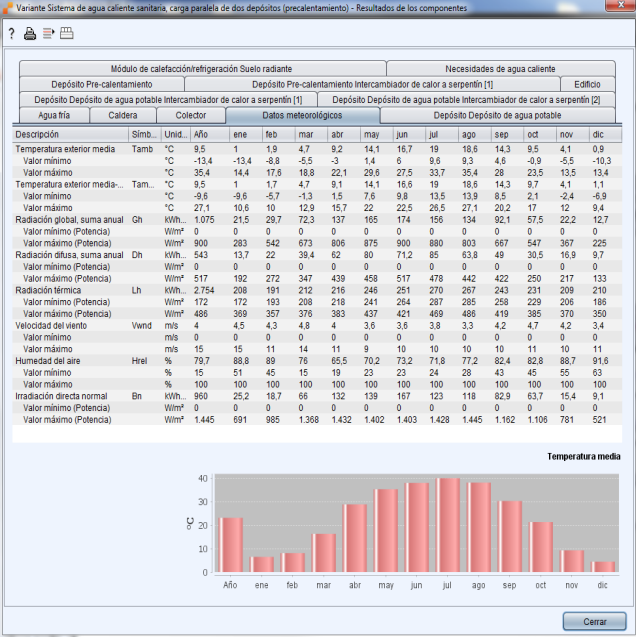Click the application icon in title bar

[x=8, y=8]
